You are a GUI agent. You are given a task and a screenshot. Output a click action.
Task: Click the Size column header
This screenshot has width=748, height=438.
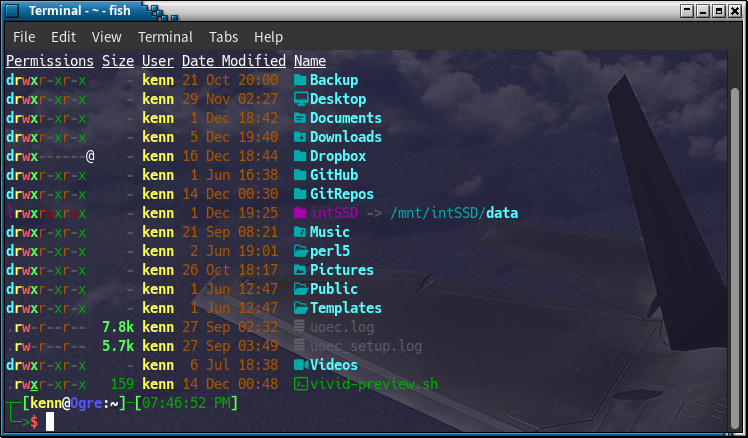click(118, 61)
